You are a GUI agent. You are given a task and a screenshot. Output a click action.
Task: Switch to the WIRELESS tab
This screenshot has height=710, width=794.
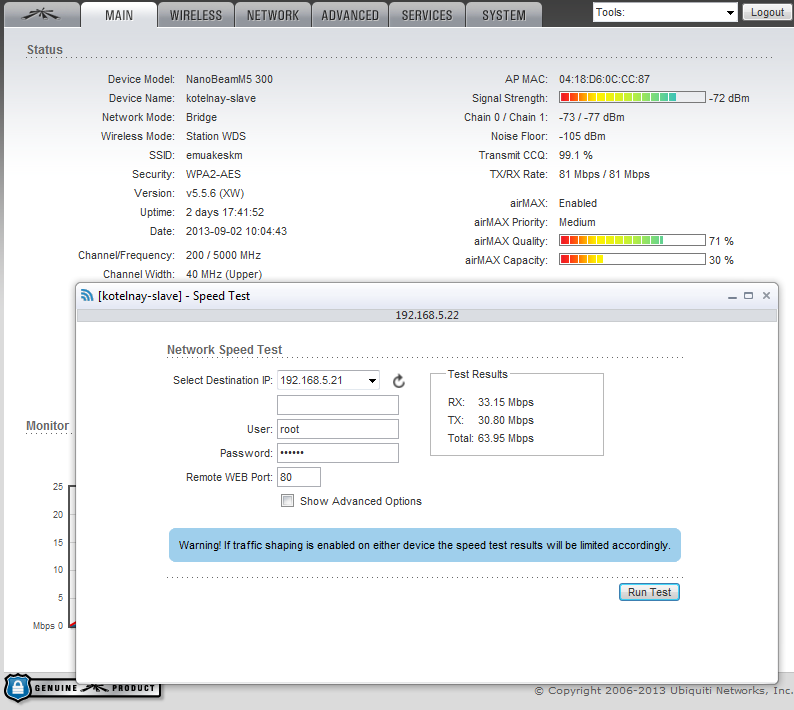(195, 15)
